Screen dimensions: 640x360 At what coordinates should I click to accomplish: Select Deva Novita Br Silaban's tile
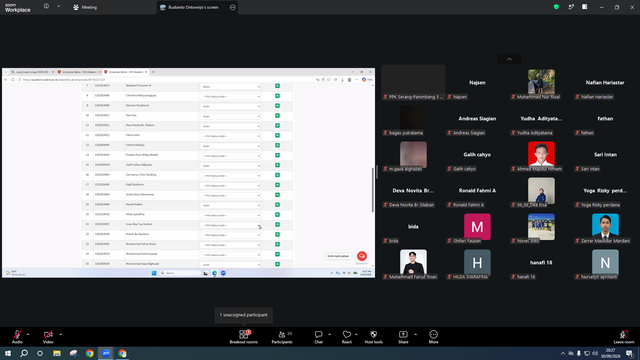(x=413, y=191)
